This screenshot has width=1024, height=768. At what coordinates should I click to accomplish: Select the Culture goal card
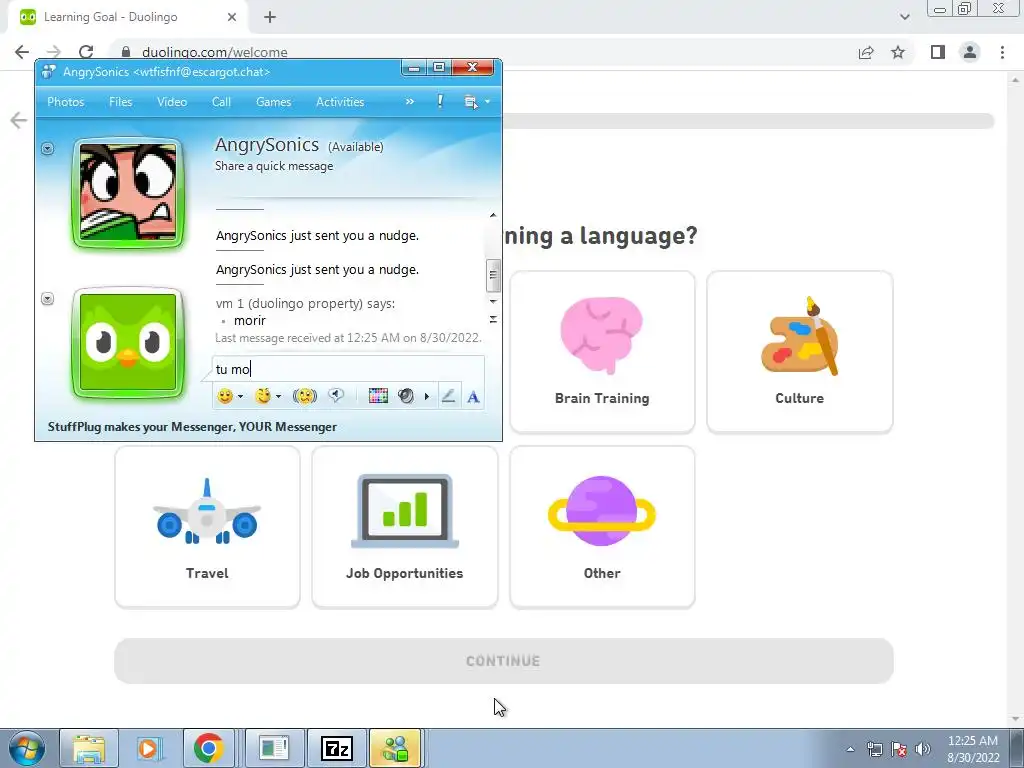[x=799, y=352]
